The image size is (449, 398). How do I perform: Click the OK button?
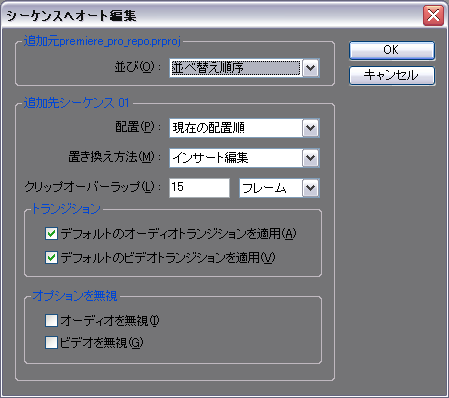pyautogui.click(x=392, y=50)
